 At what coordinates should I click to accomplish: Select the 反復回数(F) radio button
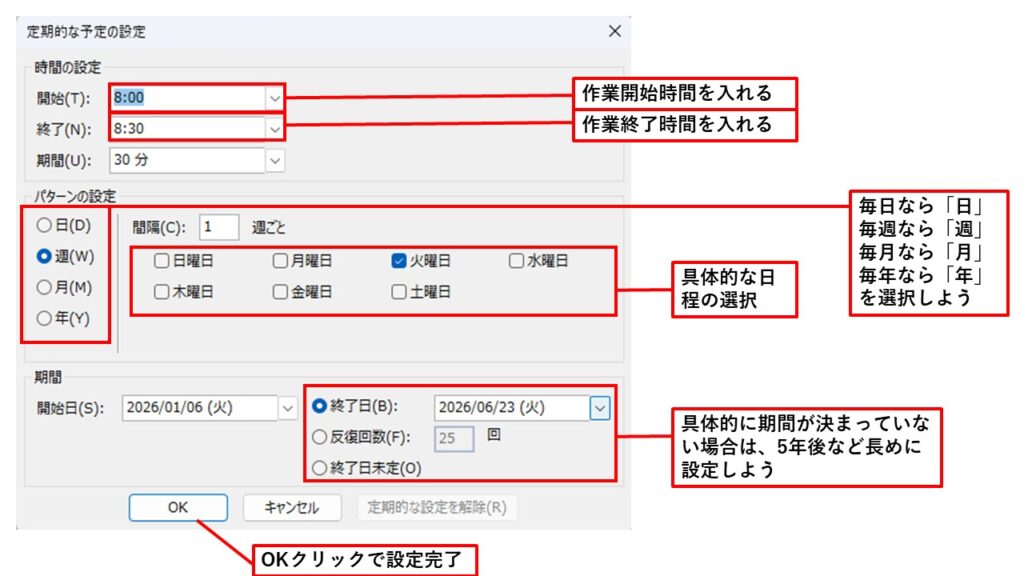click(320, 436)
